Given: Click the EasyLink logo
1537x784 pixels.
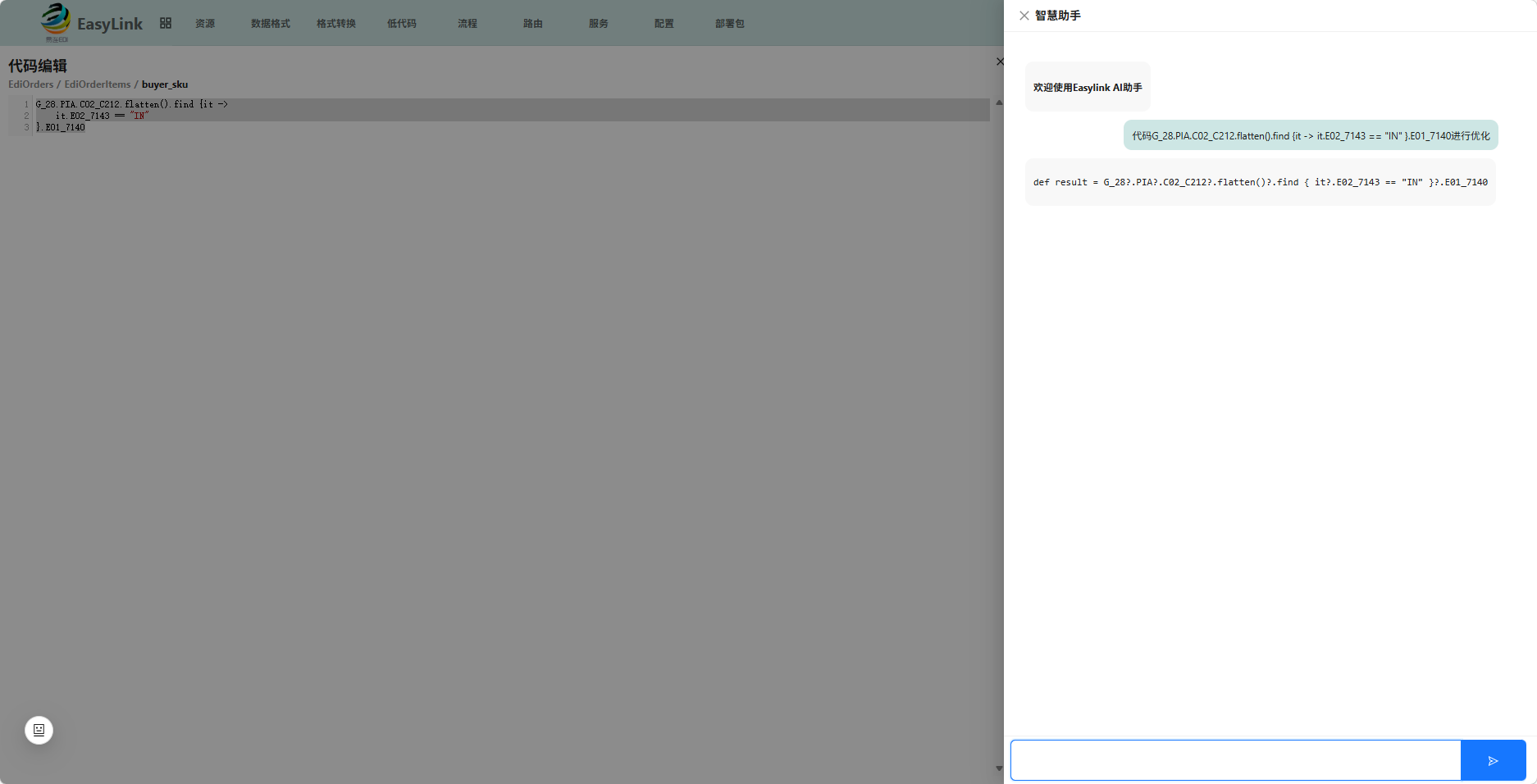Looking at the screenshot, I should [x=92, y=23].
